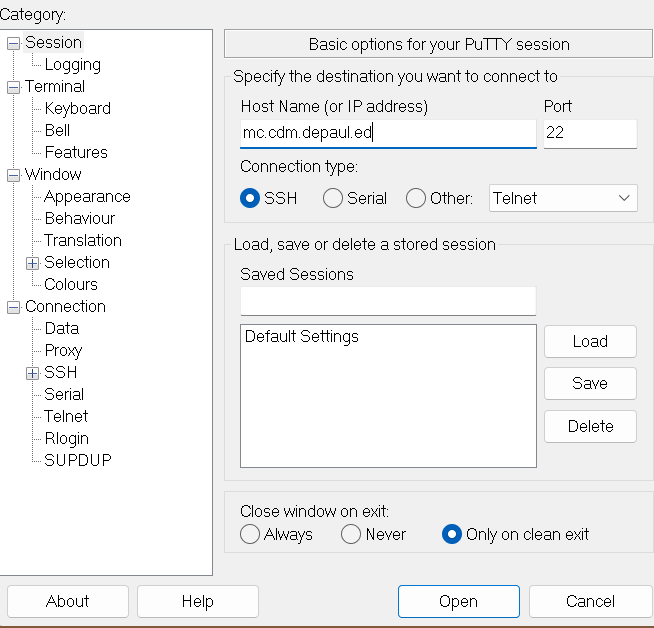
Task: Open the Serial category in the tree
Action: (64, 394)
